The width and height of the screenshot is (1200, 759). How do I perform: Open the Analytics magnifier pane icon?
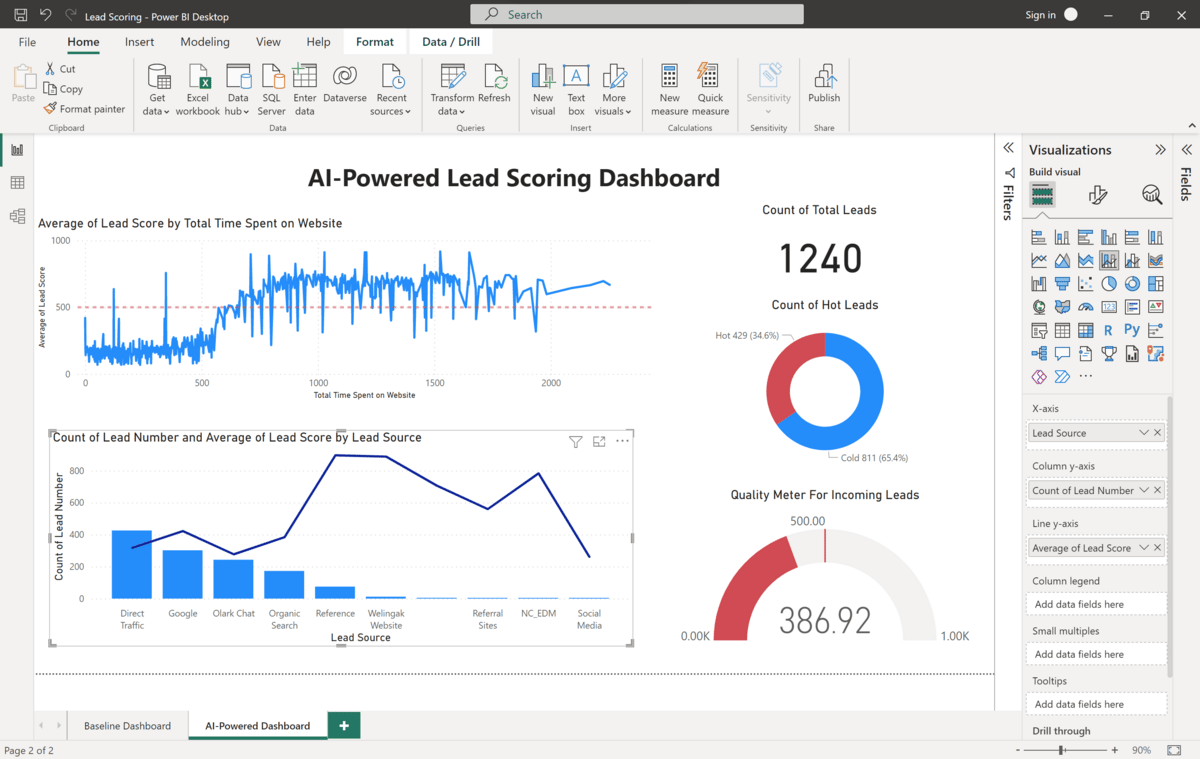tap(1152, 195)
